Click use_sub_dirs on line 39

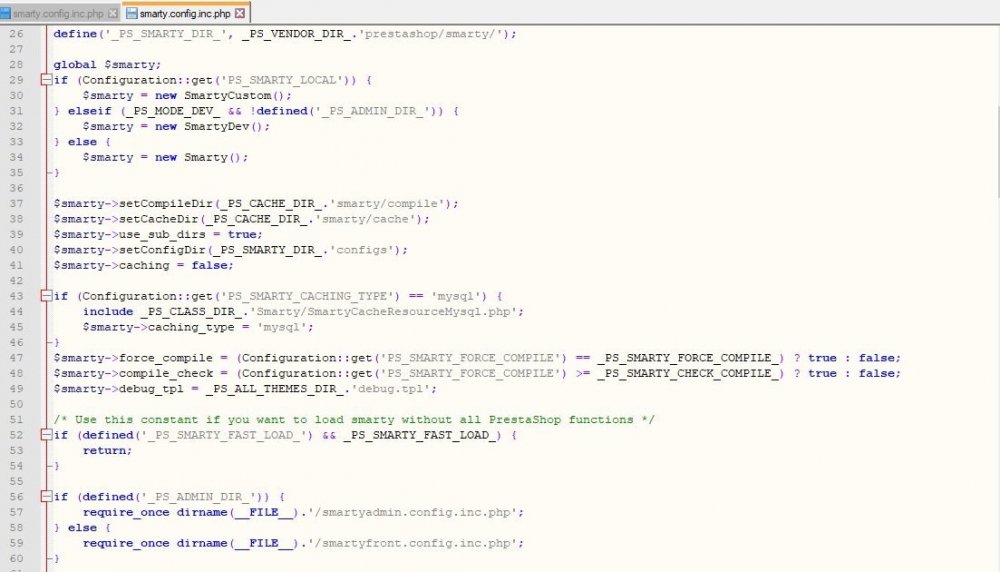[x=162, y=234]
